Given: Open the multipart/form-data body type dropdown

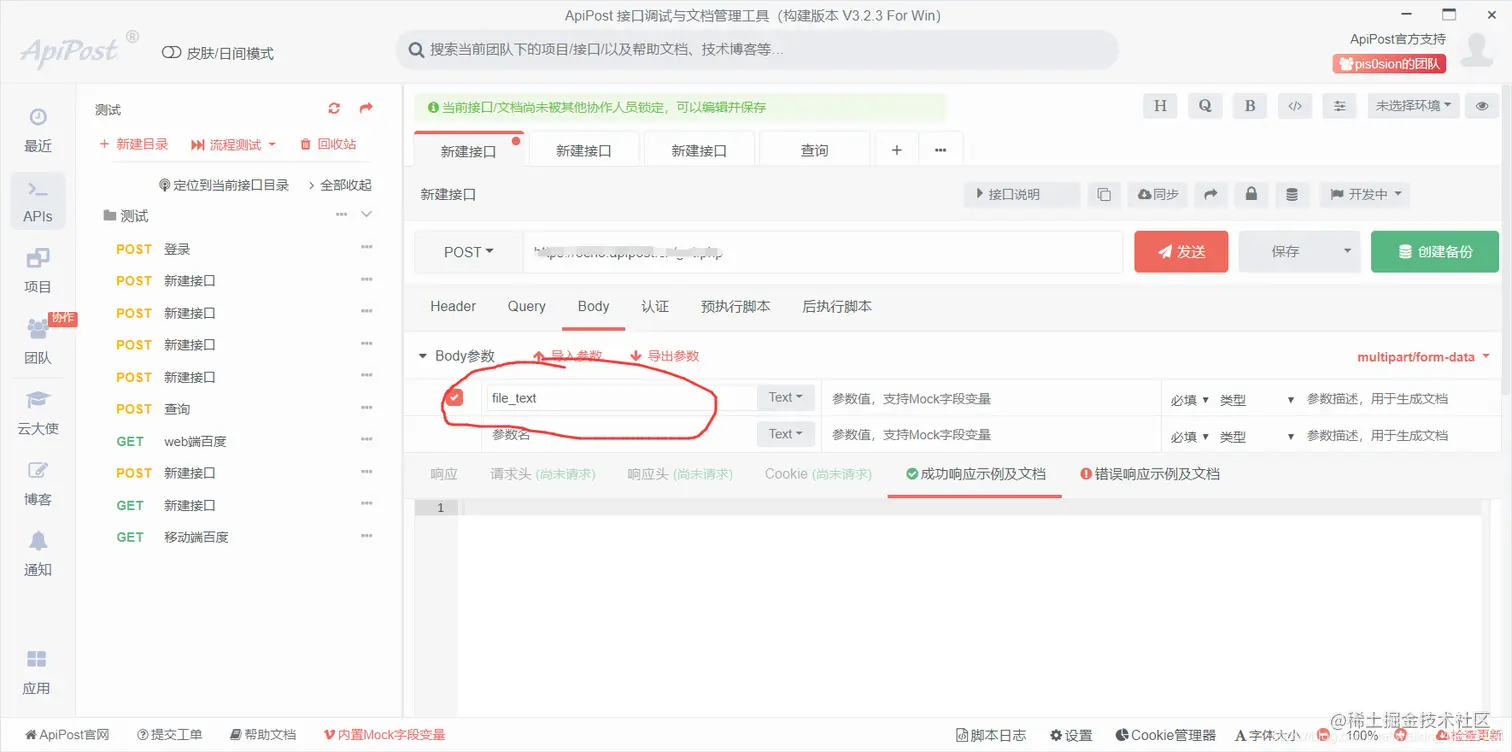Looking at the screenshot, I should (x=1423, y=357).
